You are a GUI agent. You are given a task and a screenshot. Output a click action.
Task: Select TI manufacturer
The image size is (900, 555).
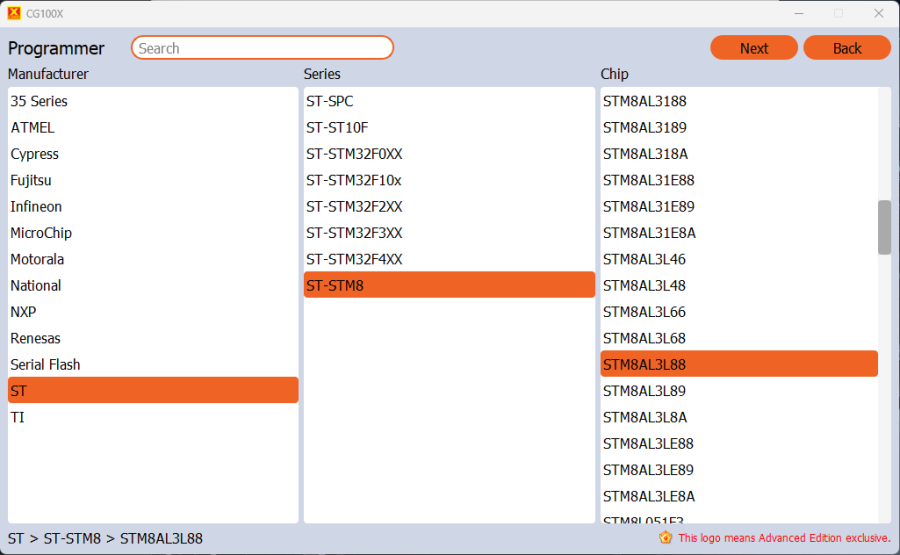coord(18,417)
